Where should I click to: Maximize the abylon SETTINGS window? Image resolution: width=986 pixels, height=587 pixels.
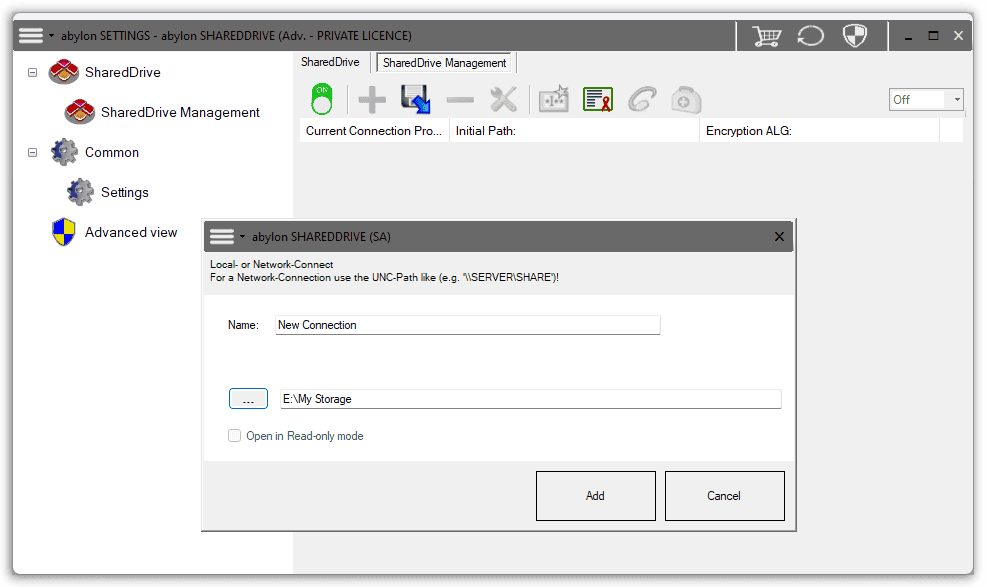pos(933,36)
